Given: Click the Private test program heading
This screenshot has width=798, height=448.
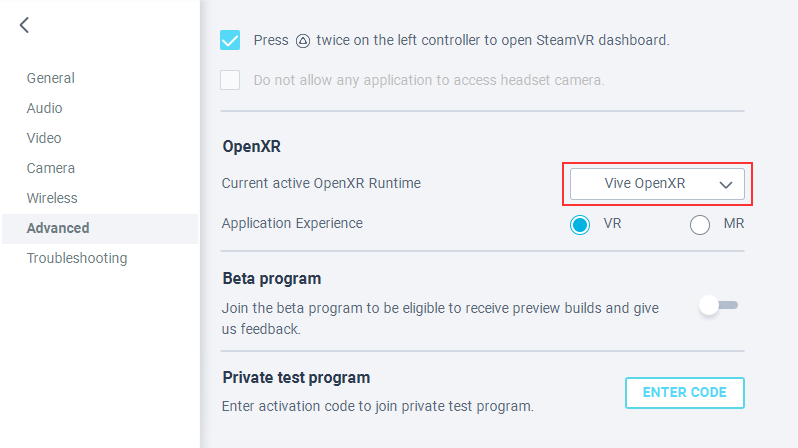Looking at the screenshot, I should [296, 377].
